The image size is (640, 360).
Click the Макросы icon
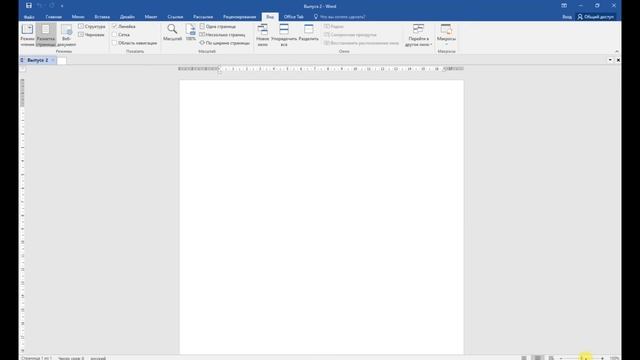pyautogui.click(x=446, y=29)
